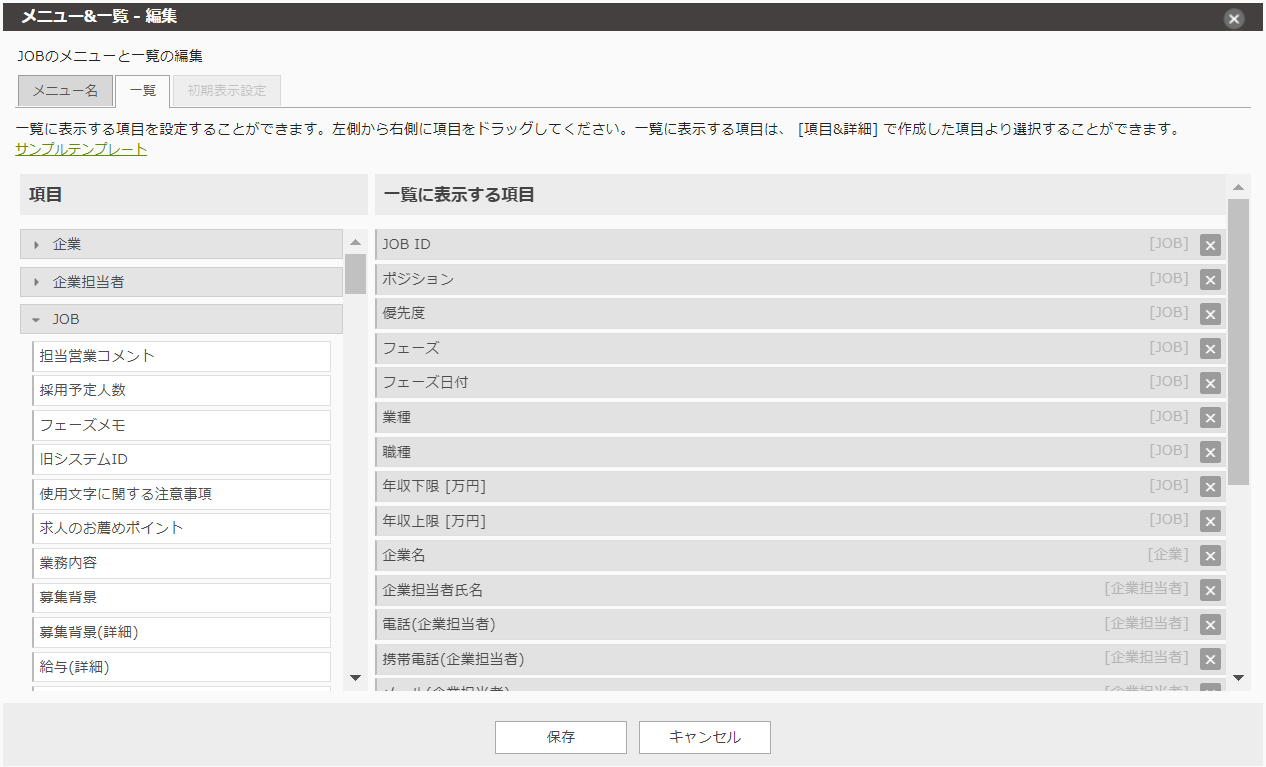The image size is (1266, 767).
Task: Select 使用文字に関する注意事項 item
Action: [x=181, y=494]
